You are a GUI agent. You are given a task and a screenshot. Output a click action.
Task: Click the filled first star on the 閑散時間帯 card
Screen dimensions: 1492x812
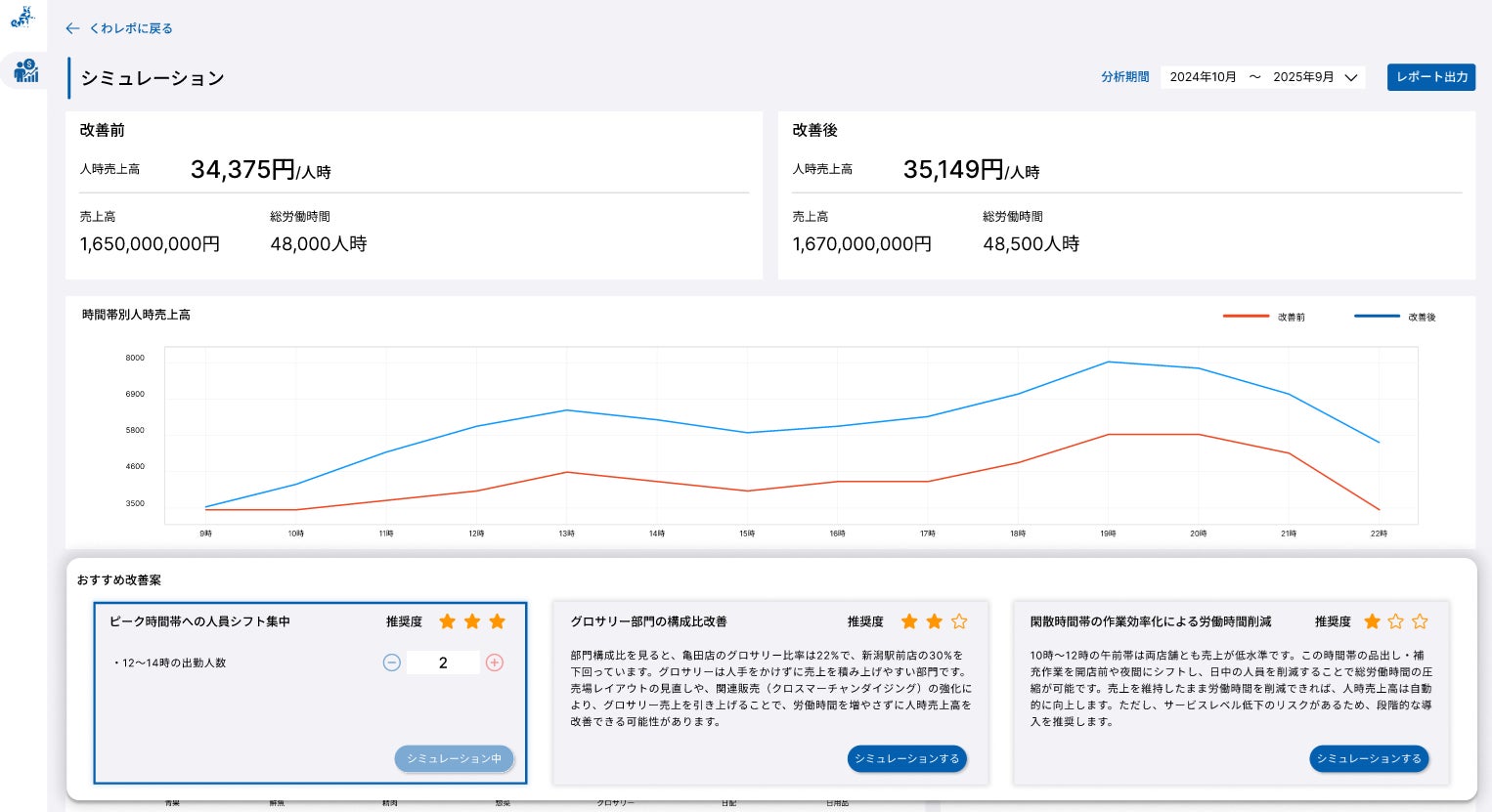[x=1372, y=621]
